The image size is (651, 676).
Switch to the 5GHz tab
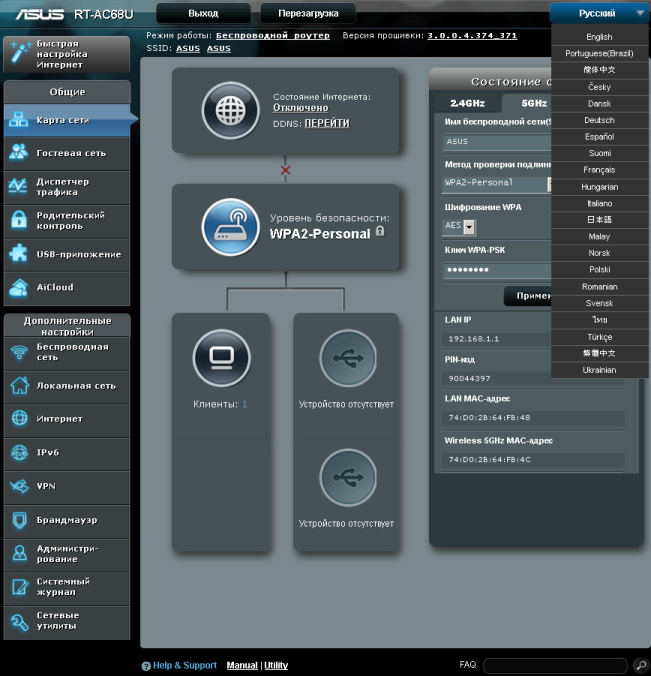[x=527, y=103]
